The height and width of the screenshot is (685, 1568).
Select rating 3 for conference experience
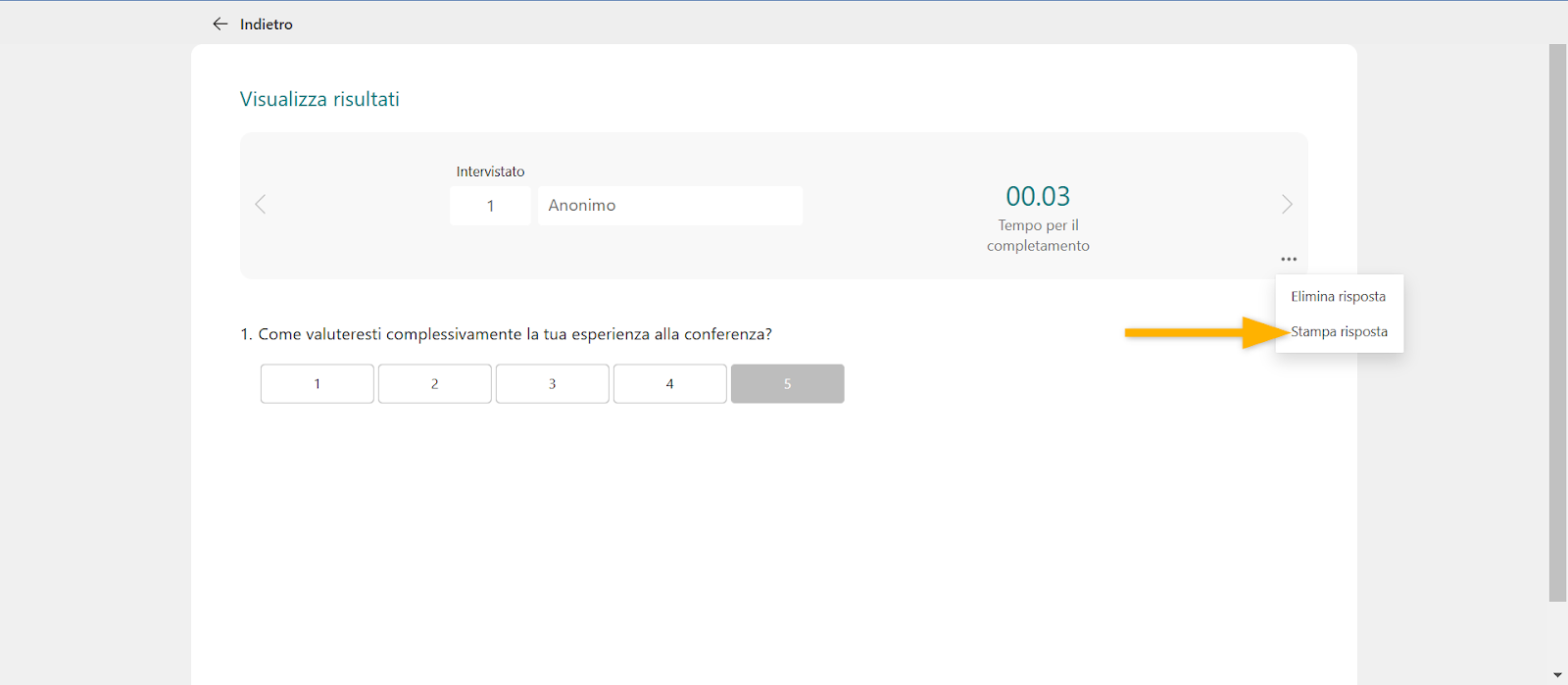pyautogui.click(x=553, y=384)
